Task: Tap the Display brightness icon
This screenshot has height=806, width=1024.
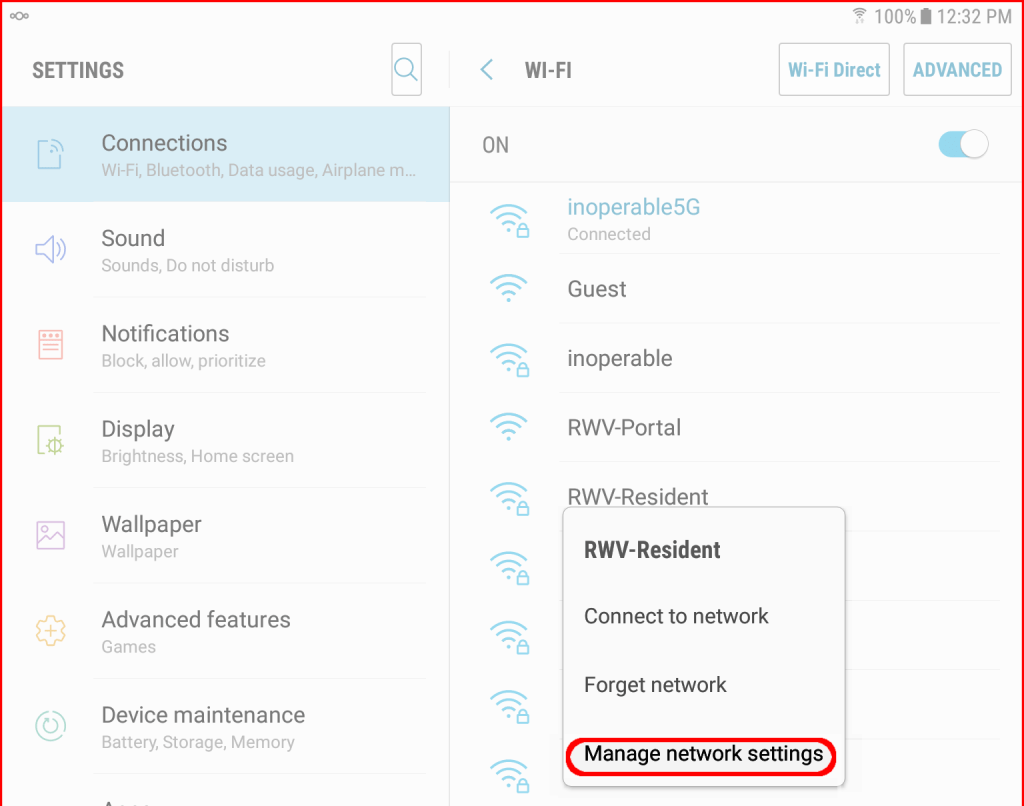Action: pos(50,440)
